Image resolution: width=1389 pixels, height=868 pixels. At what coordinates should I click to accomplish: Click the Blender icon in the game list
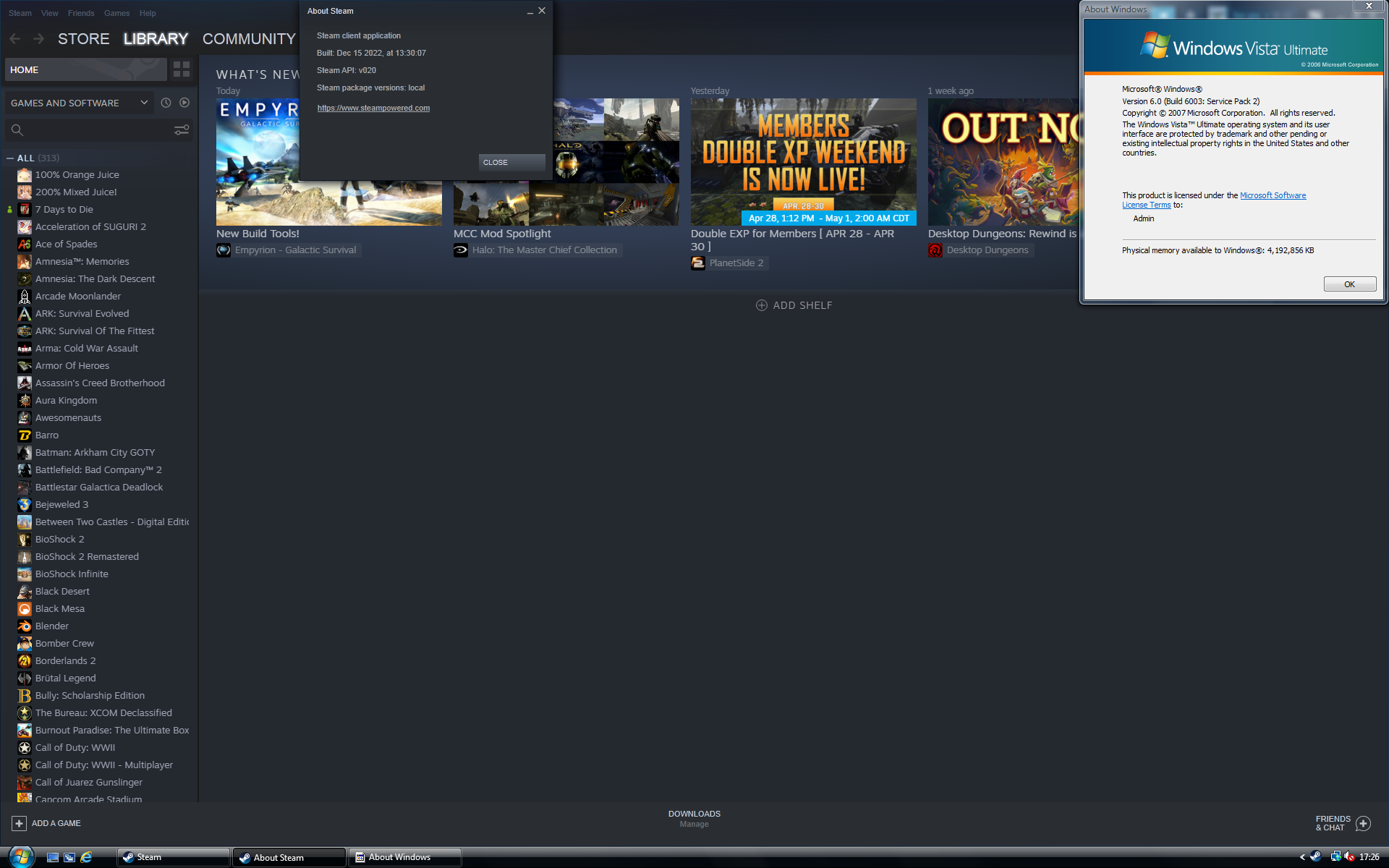click(25, 626)
